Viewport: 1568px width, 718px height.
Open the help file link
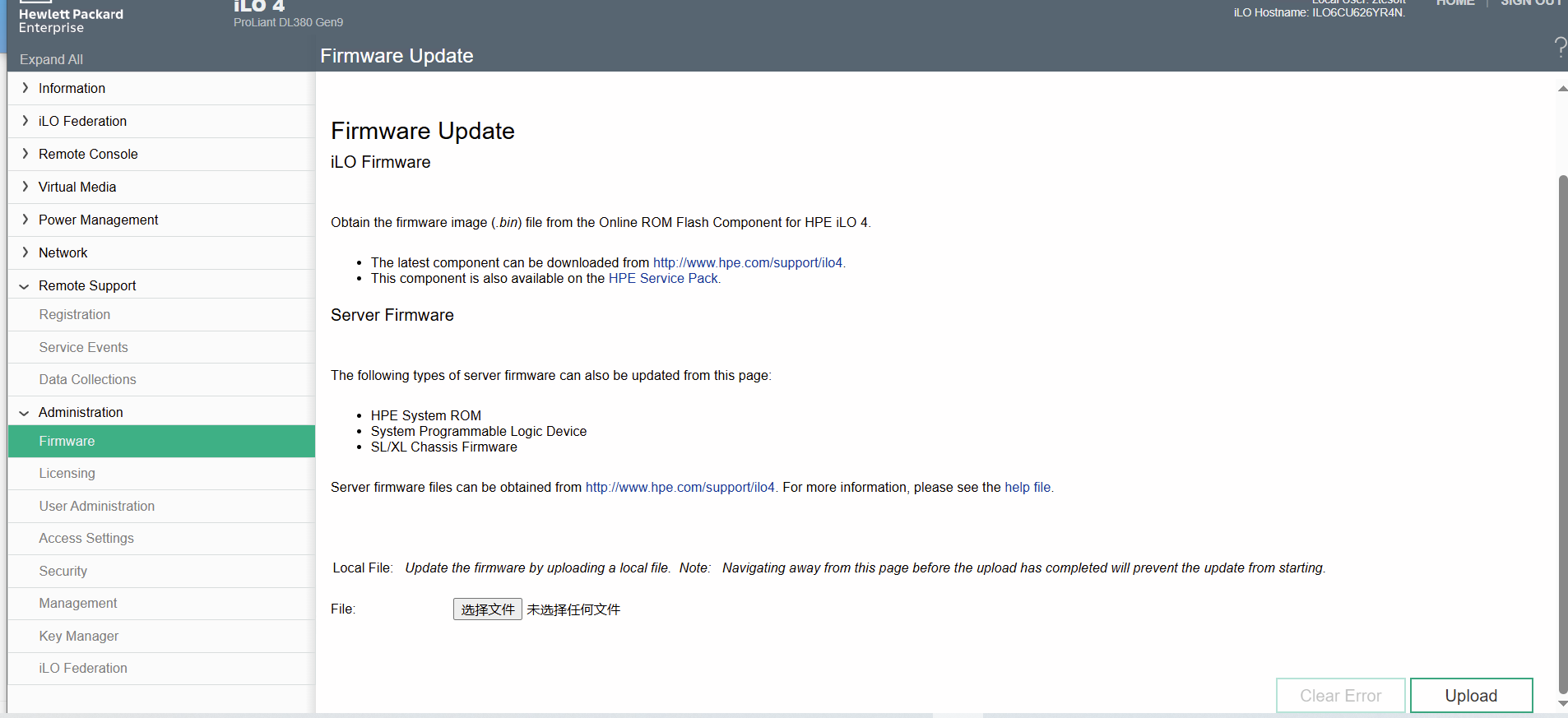click(x=1028, y=488)
